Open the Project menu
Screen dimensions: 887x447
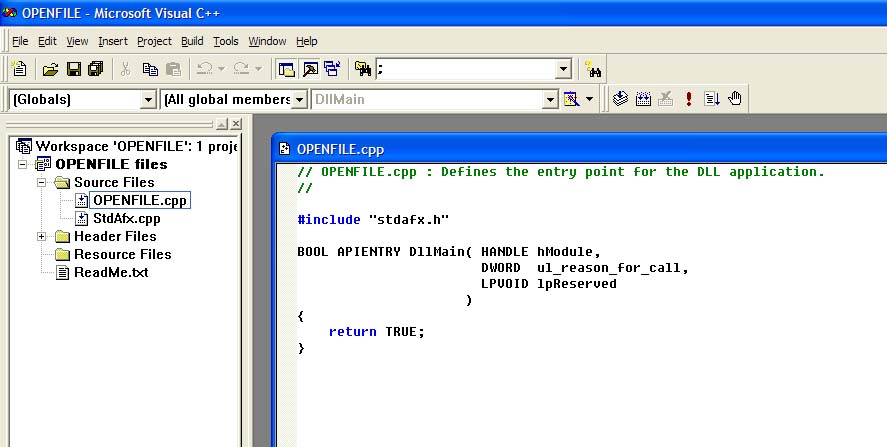[154, 41]
